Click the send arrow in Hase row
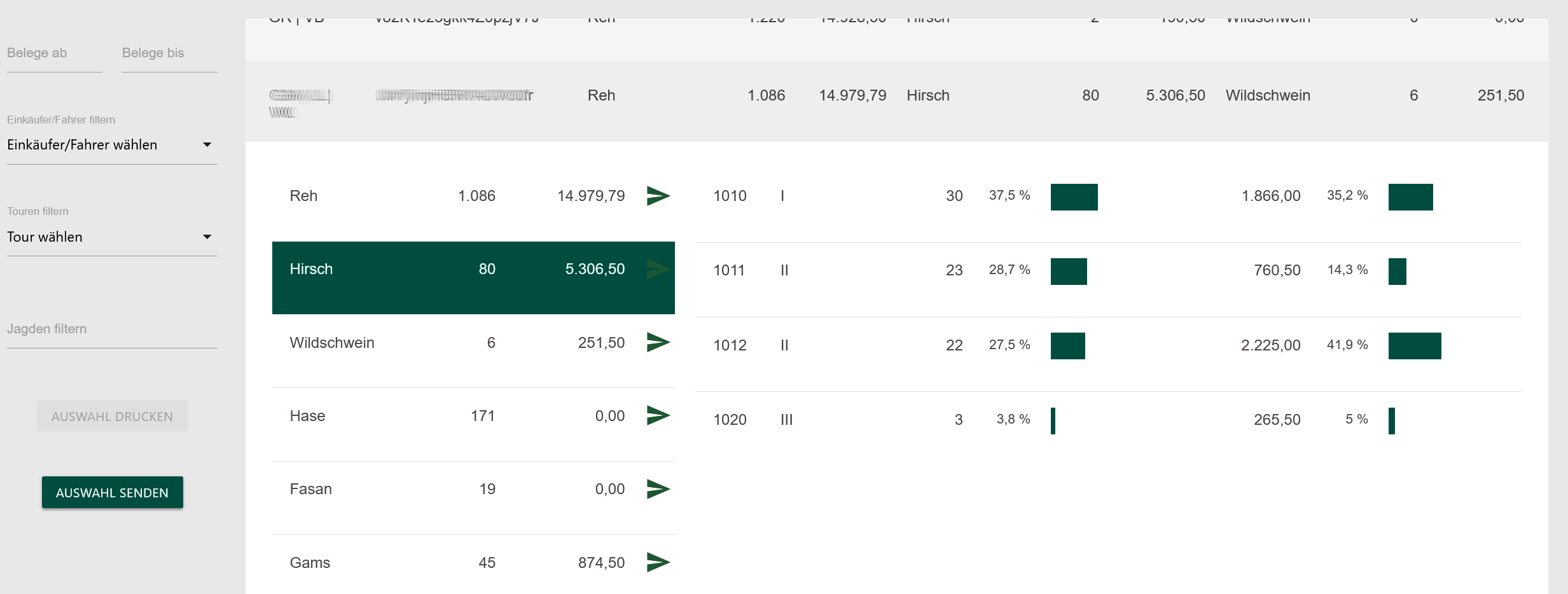The image size is (1568, 594). coord(658,416)
